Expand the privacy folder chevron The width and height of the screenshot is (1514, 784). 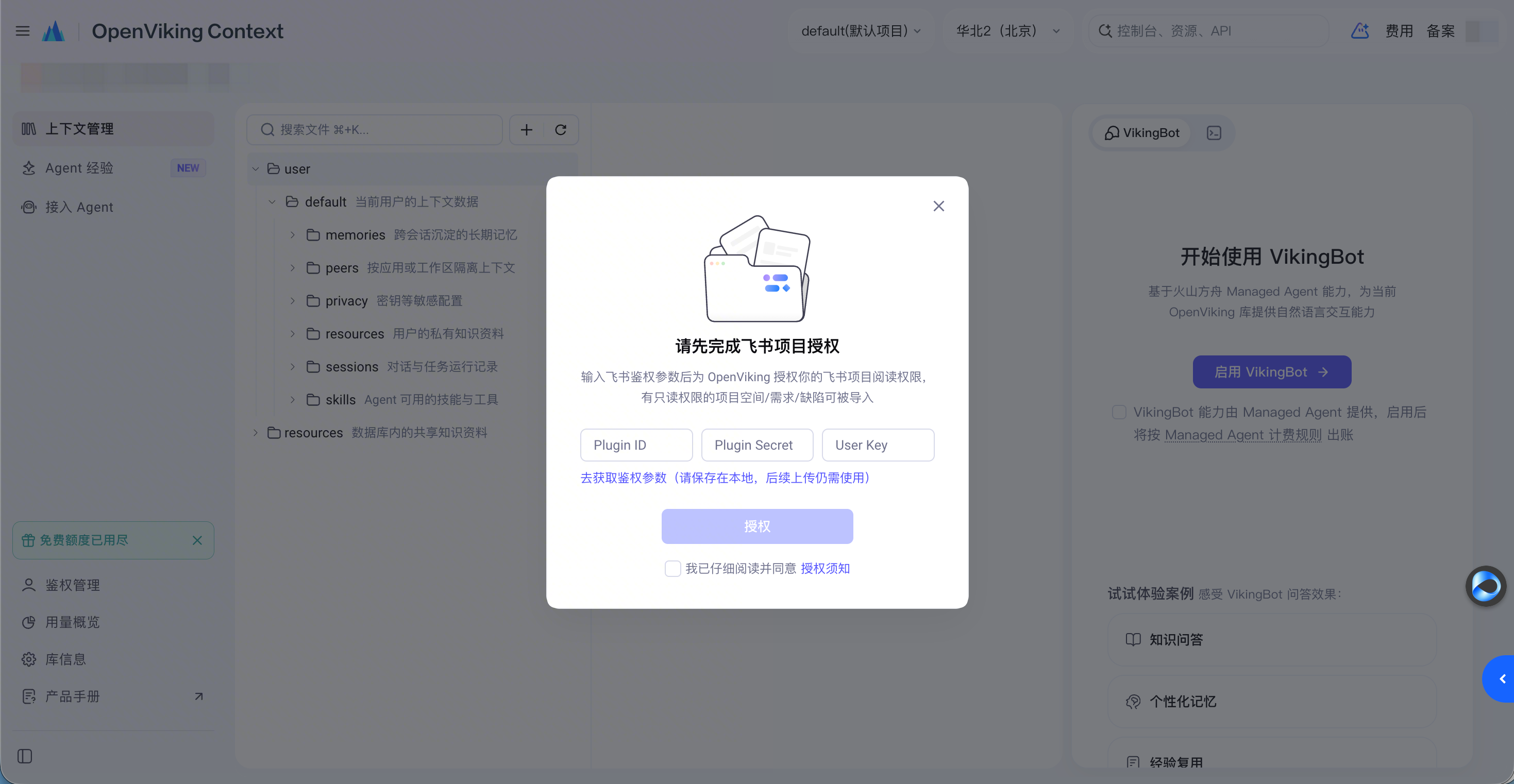292,301
